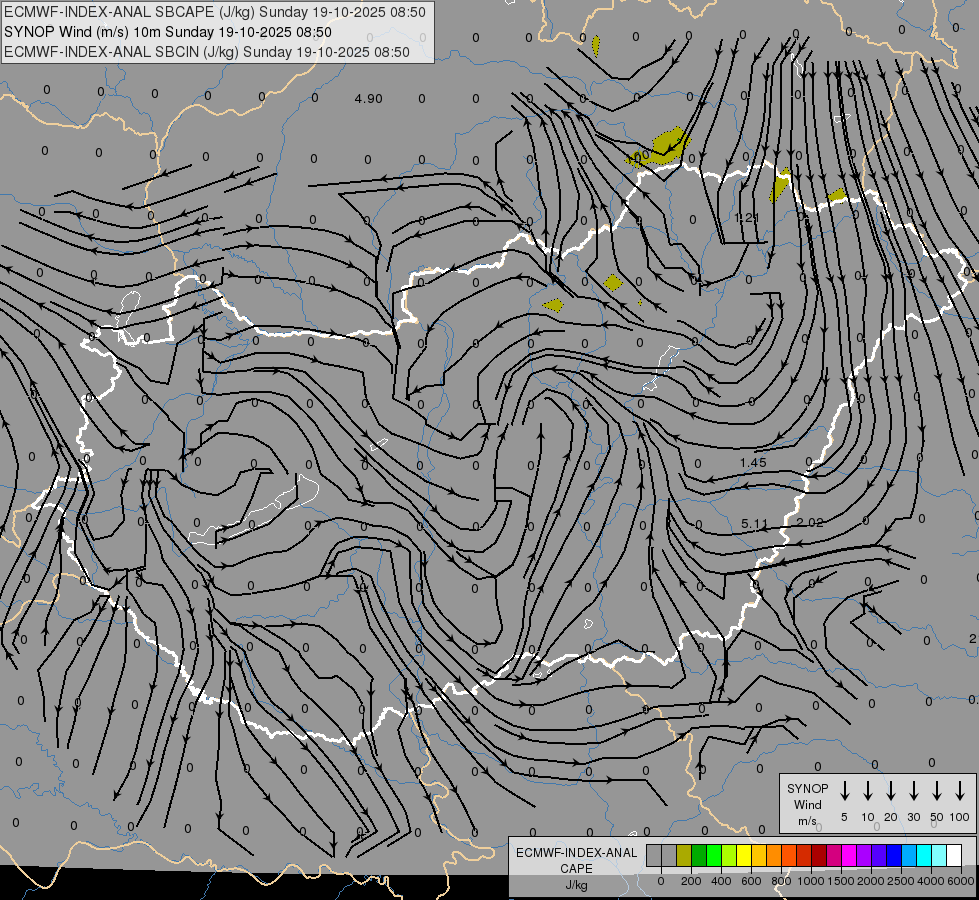The height and width of the screenshot is (900, 979).
Task: Click the 2.02 value on the map
Action: click(810, 522)
